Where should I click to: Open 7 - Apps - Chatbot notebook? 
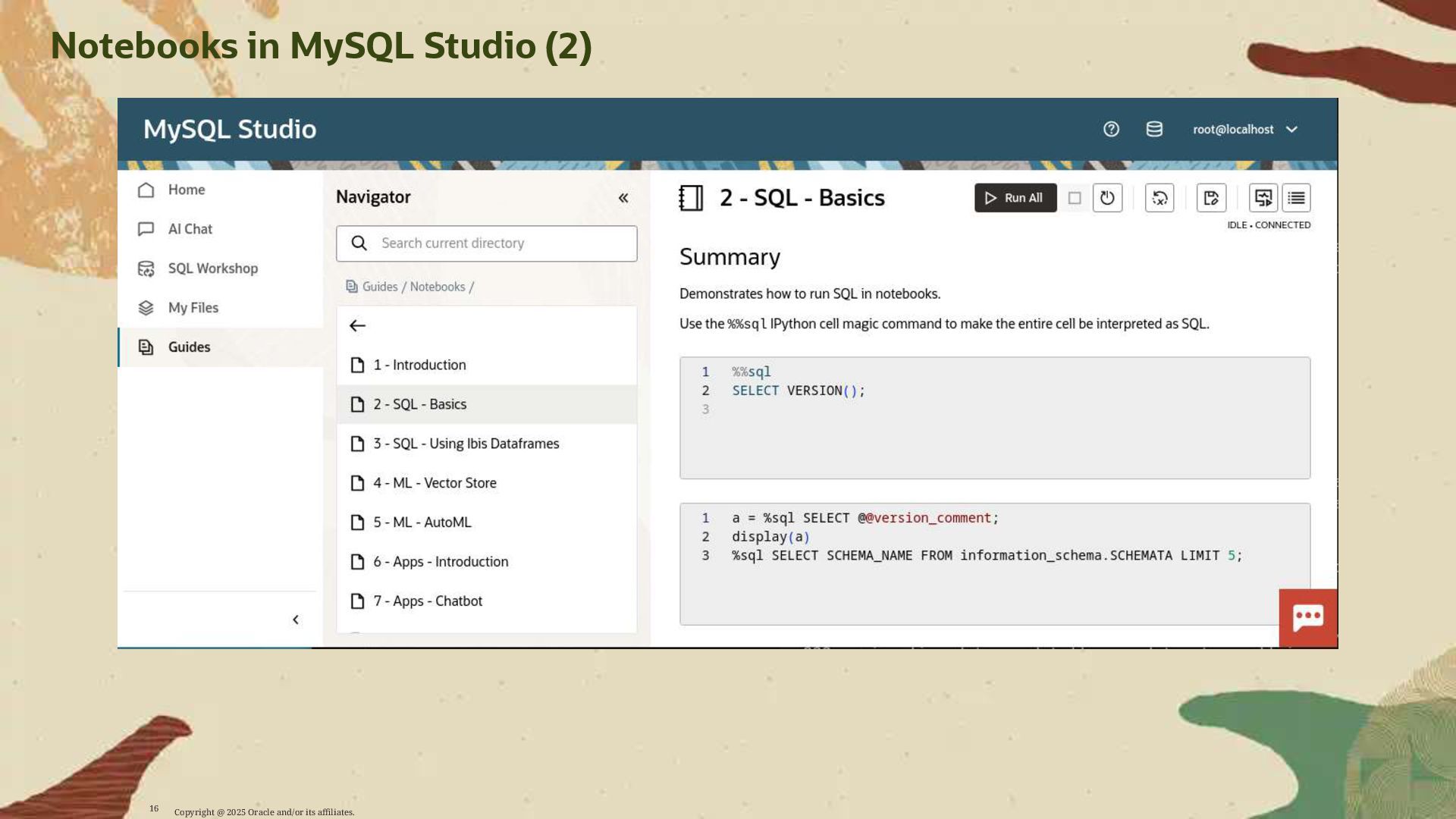[x=428, y=601]
